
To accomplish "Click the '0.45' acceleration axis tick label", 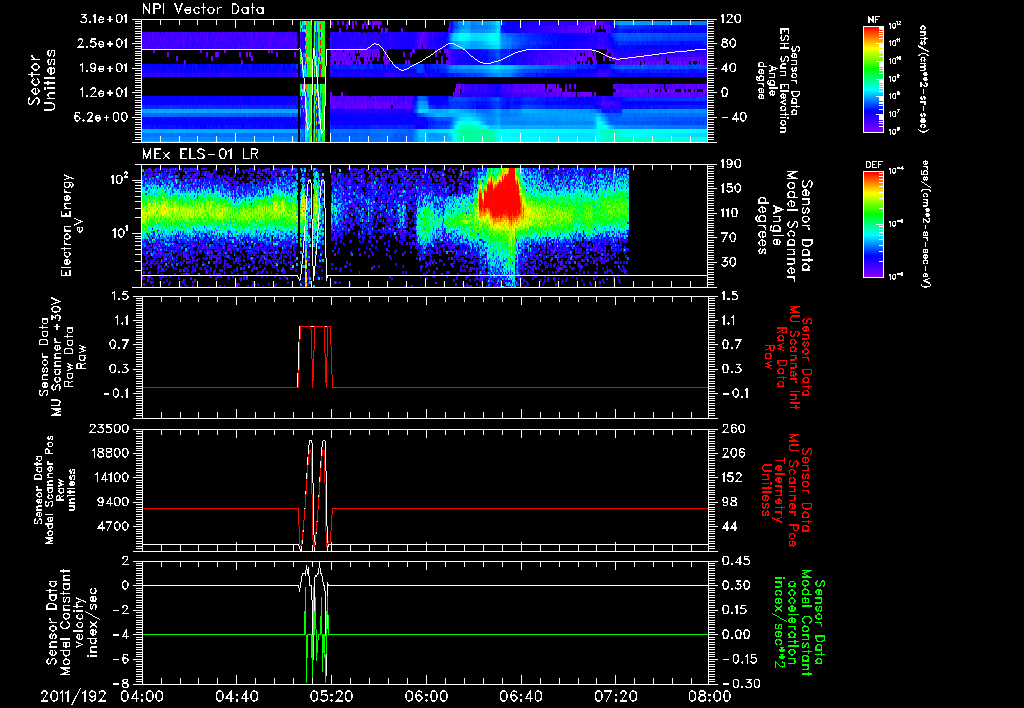I will point(735,560).
